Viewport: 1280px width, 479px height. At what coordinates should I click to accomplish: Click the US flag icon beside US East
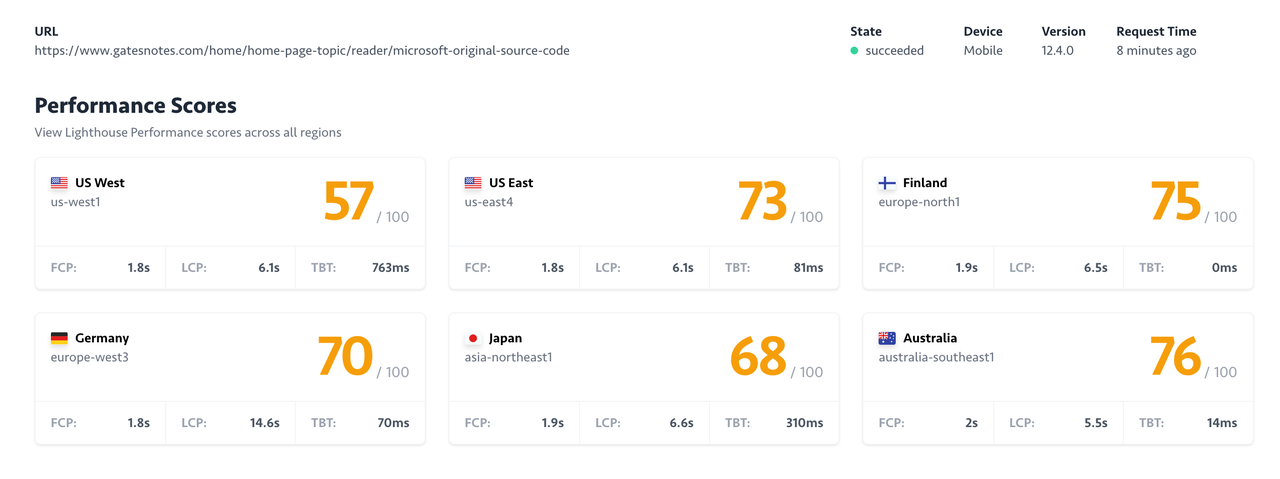(x=473, y=183)
